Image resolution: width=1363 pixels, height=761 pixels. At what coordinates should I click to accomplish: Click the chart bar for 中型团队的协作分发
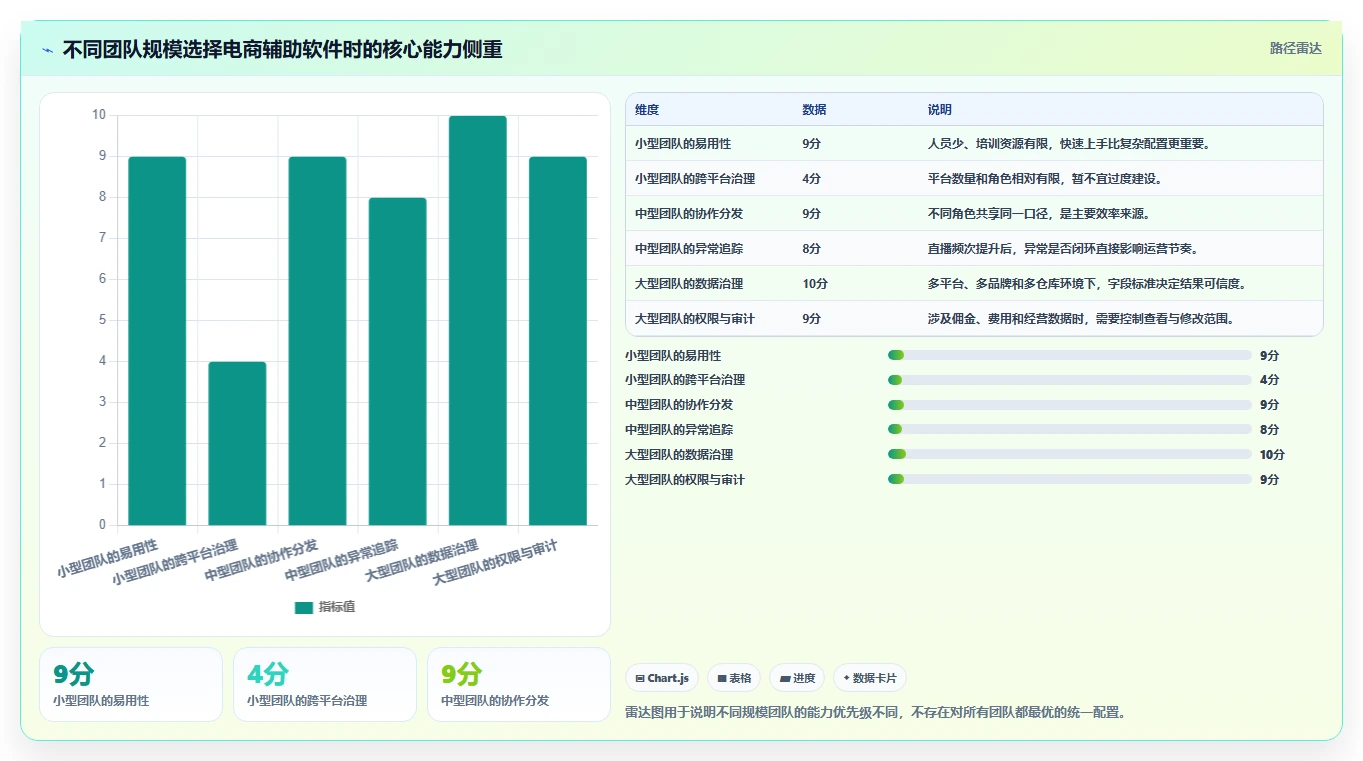click(x=317, y=341)
